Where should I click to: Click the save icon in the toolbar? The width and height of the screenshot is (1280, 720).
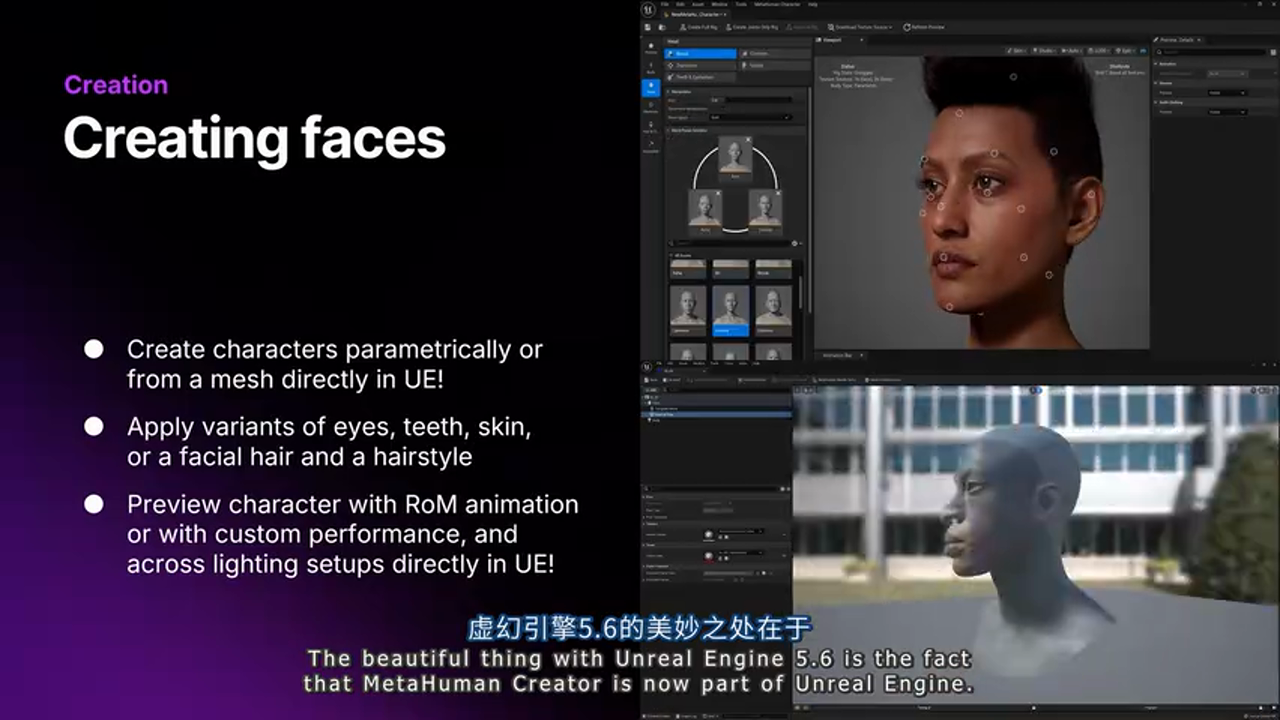649,27
